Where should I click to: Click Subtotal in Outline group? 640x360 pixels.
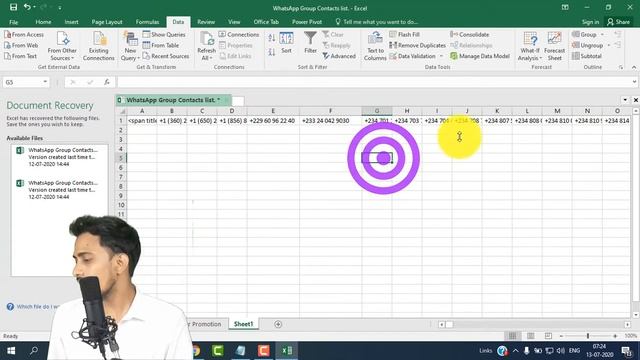point(587,56)
